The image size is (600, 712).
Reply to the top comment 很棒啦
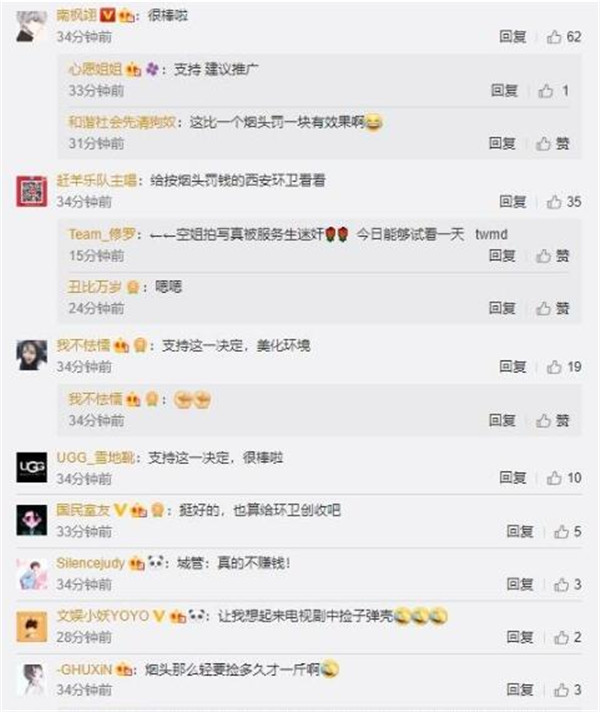[x=513, y=37]
